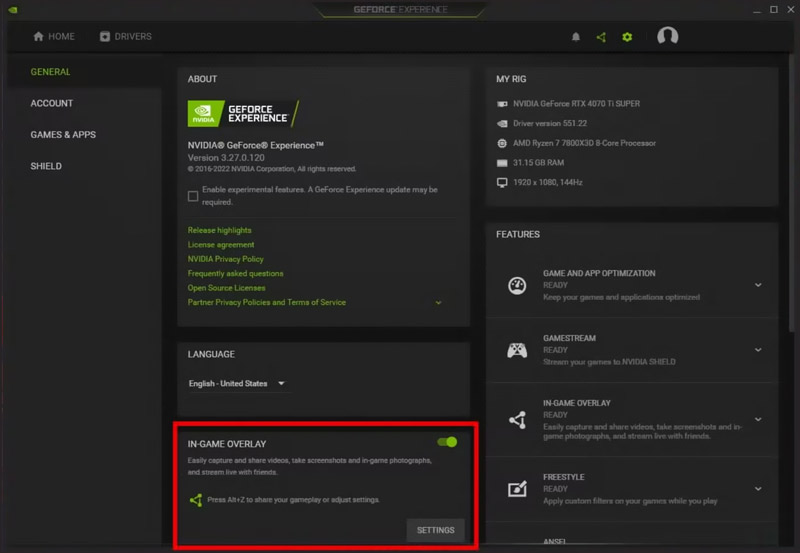This screenshot has height=553, width=800.
Task: Click AMD Ryzen 7 7800X3D processor text
Action: point(584,143)
